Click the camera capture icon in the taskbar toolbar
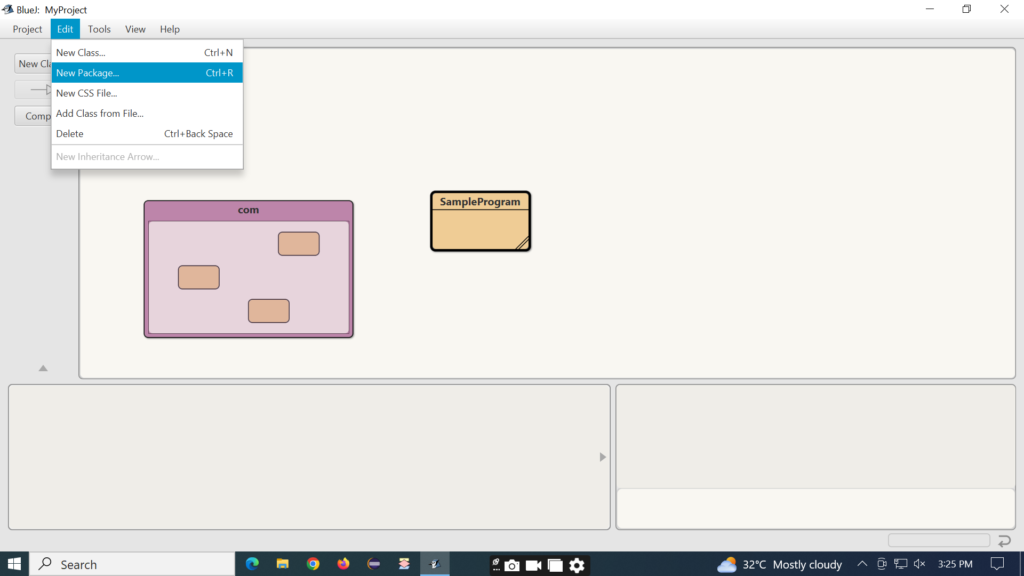 [511, 564]
